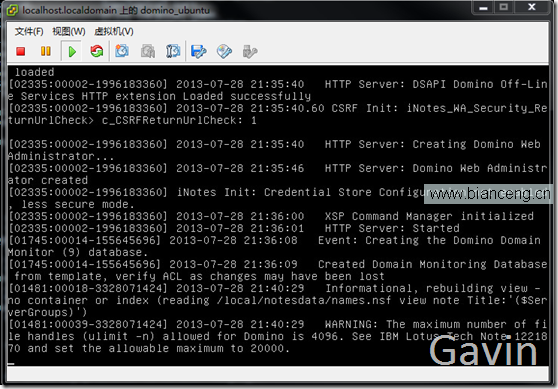Take a snapshot of the virtual machine

tap(122, 51)
